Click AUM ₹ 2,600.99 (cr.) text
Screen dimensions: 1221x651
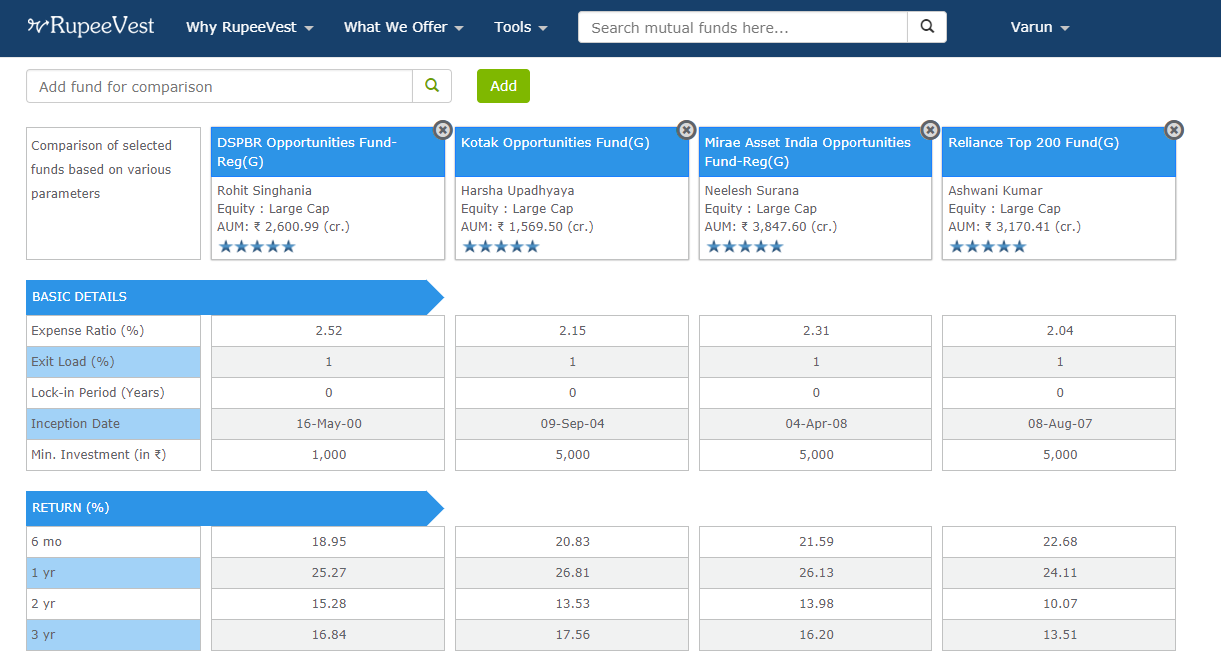[x=283, y=226]
